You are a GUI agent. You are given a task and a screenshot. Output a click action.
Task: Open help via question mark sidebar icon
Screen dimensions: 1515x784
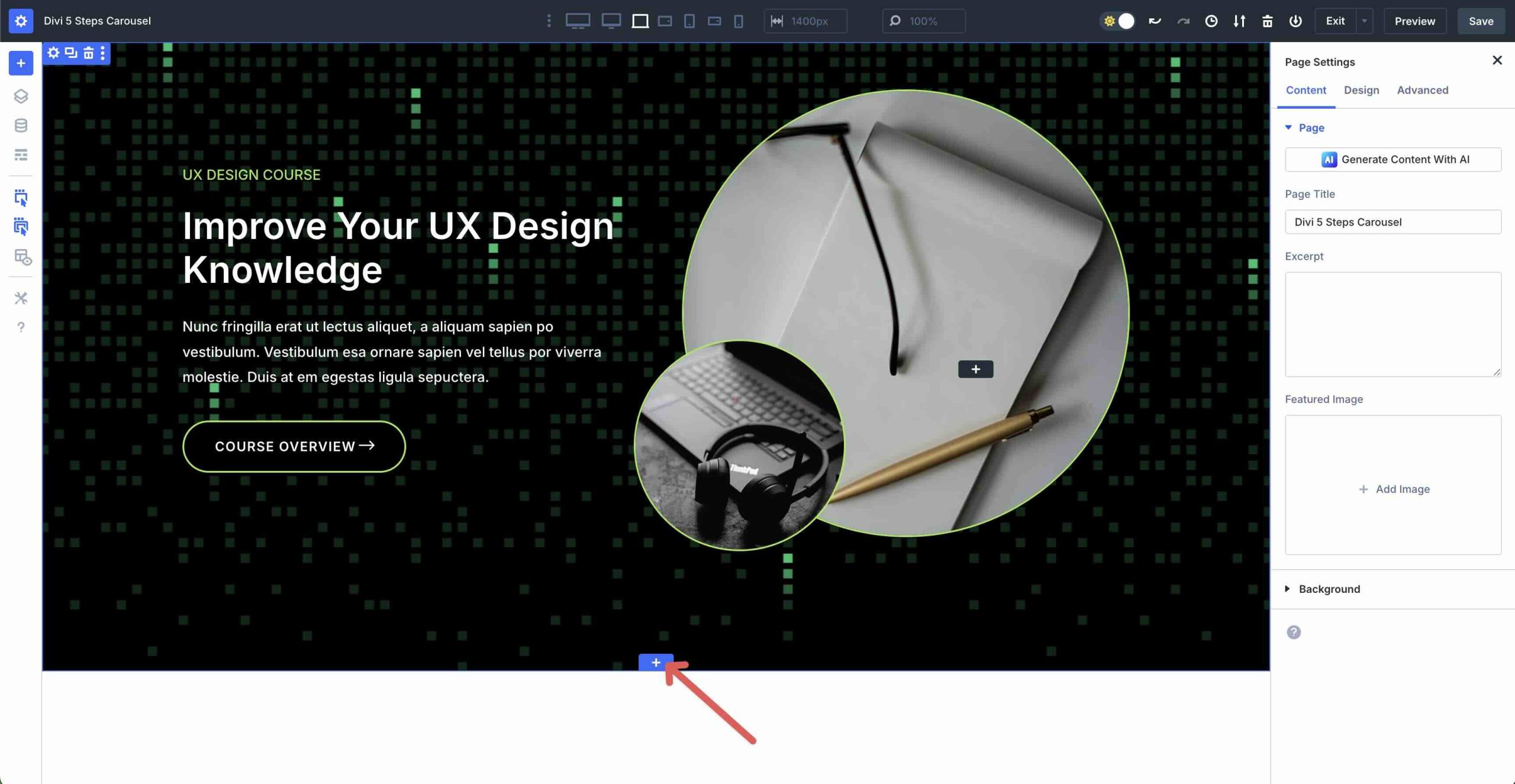21,327
